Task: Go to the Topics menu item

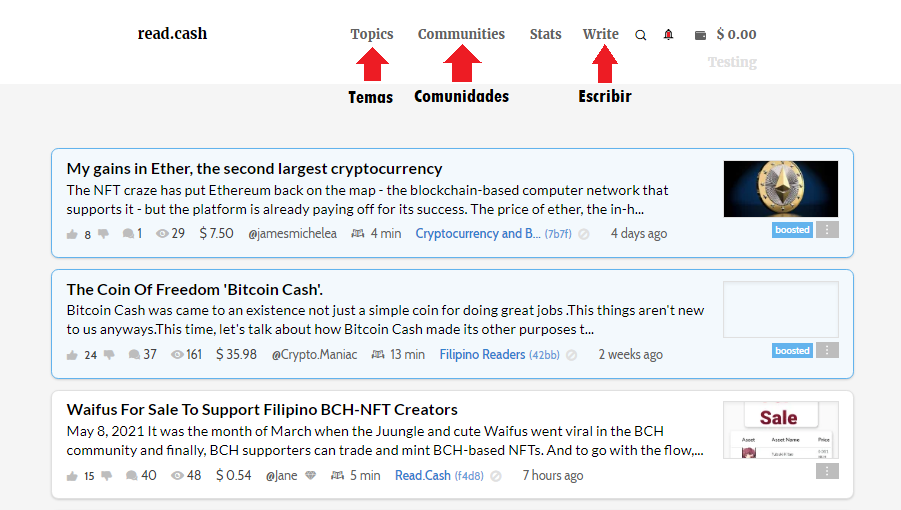Action: click(x=372, y=34)
